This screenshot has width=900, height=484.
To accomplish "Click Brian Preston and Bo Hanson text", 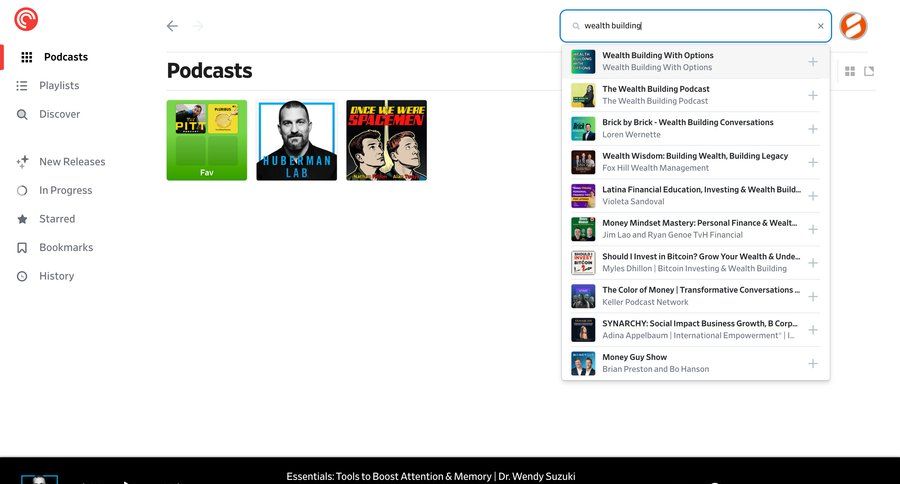I will (655, 369).
